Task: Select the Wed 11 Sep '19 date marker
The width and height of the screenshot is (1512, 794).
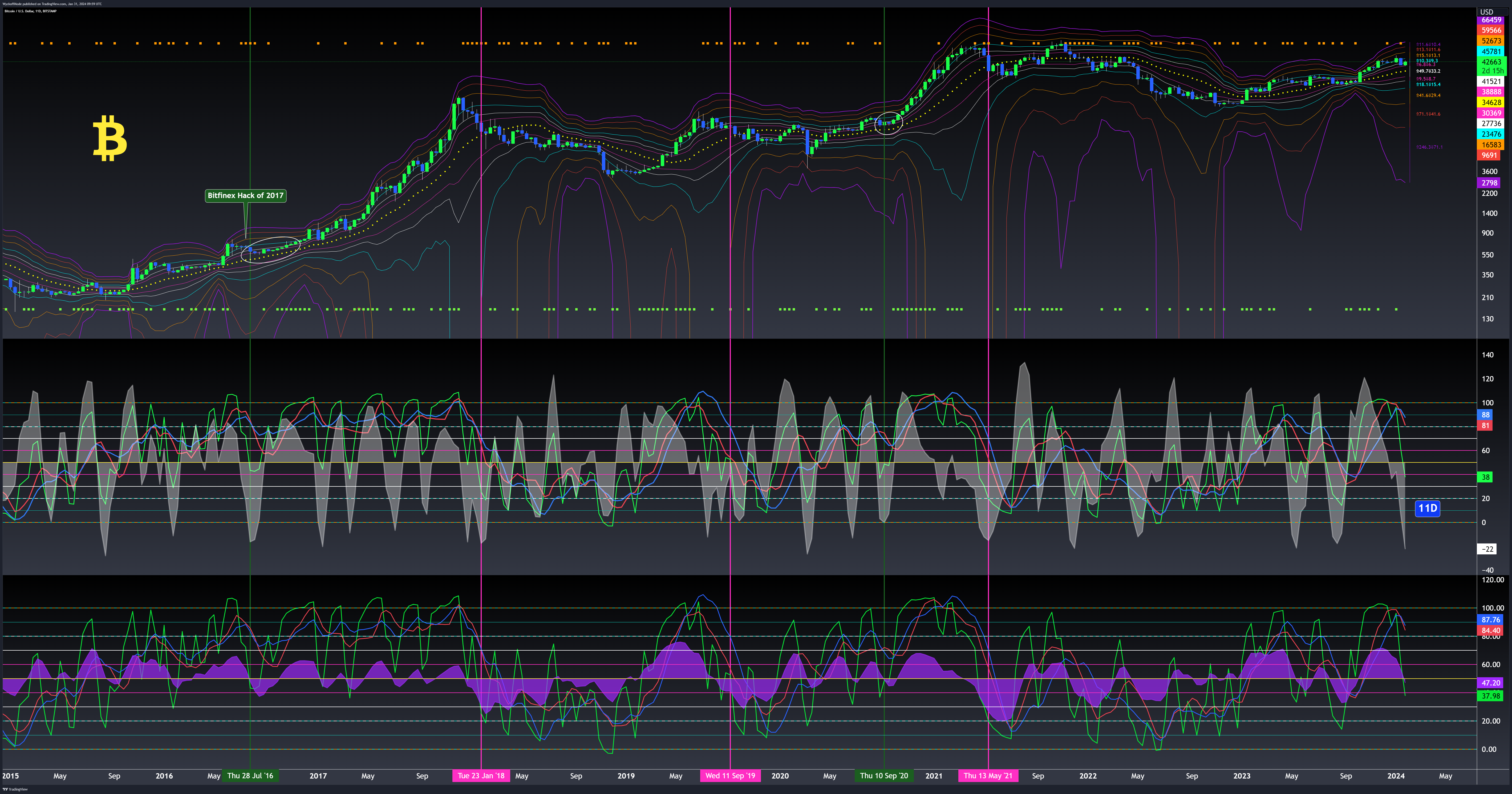Action: [730, 776]
